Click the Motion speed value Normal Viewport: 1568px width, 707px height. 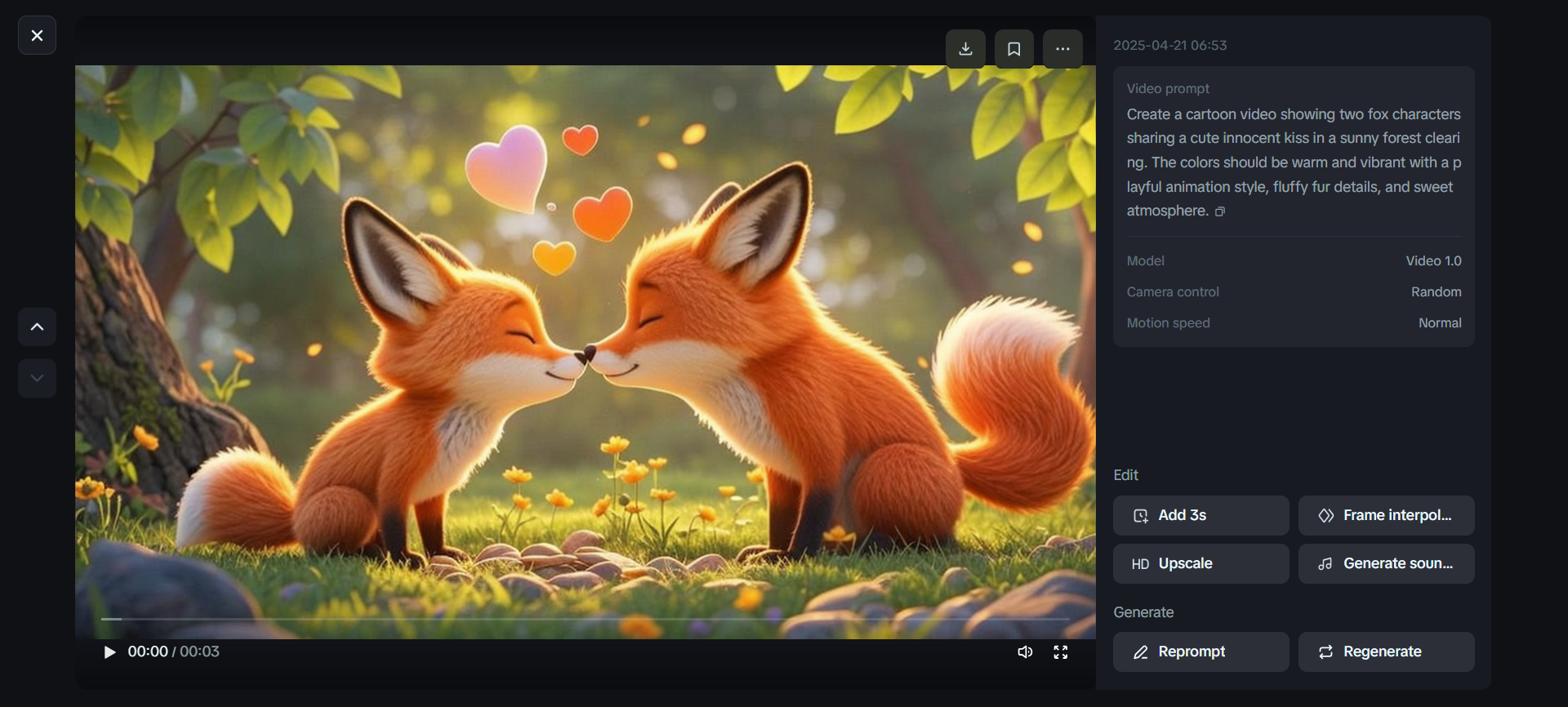(1440, 323)
